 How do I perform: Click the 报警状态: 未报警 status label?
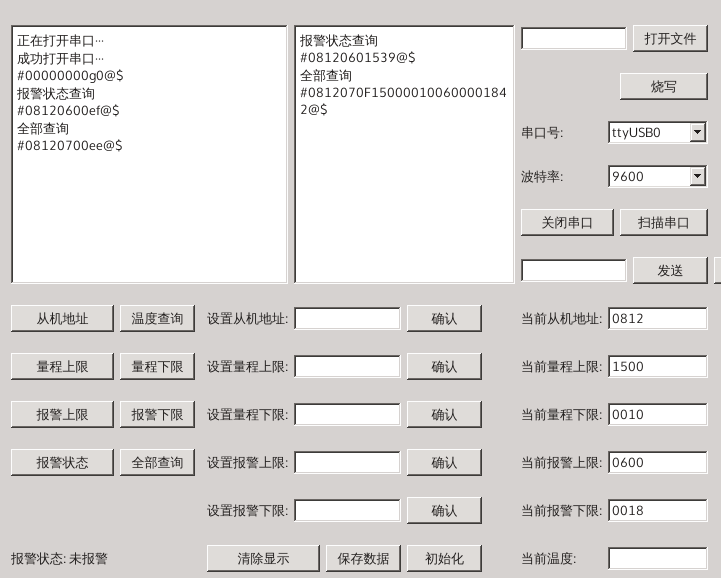tap(59, 559)
